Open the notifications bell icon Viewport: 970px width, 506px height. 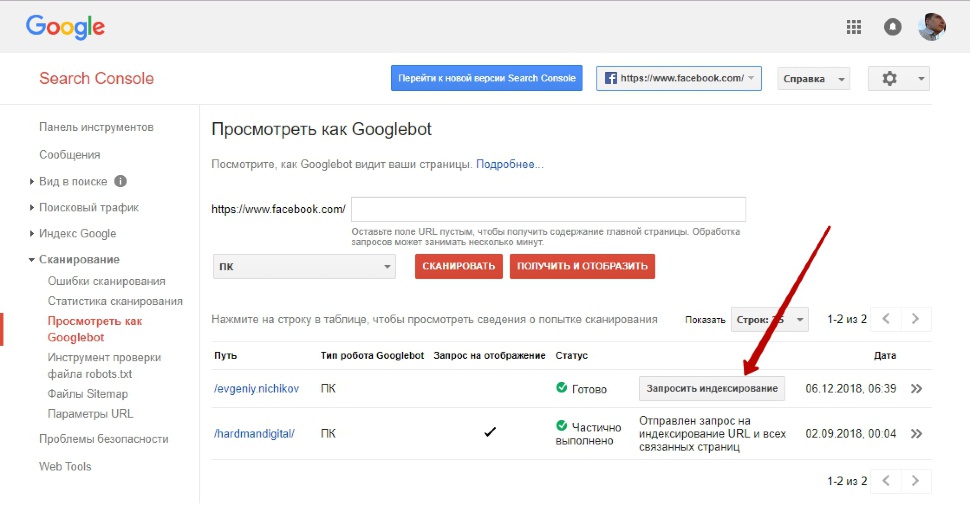pos(892,27)
